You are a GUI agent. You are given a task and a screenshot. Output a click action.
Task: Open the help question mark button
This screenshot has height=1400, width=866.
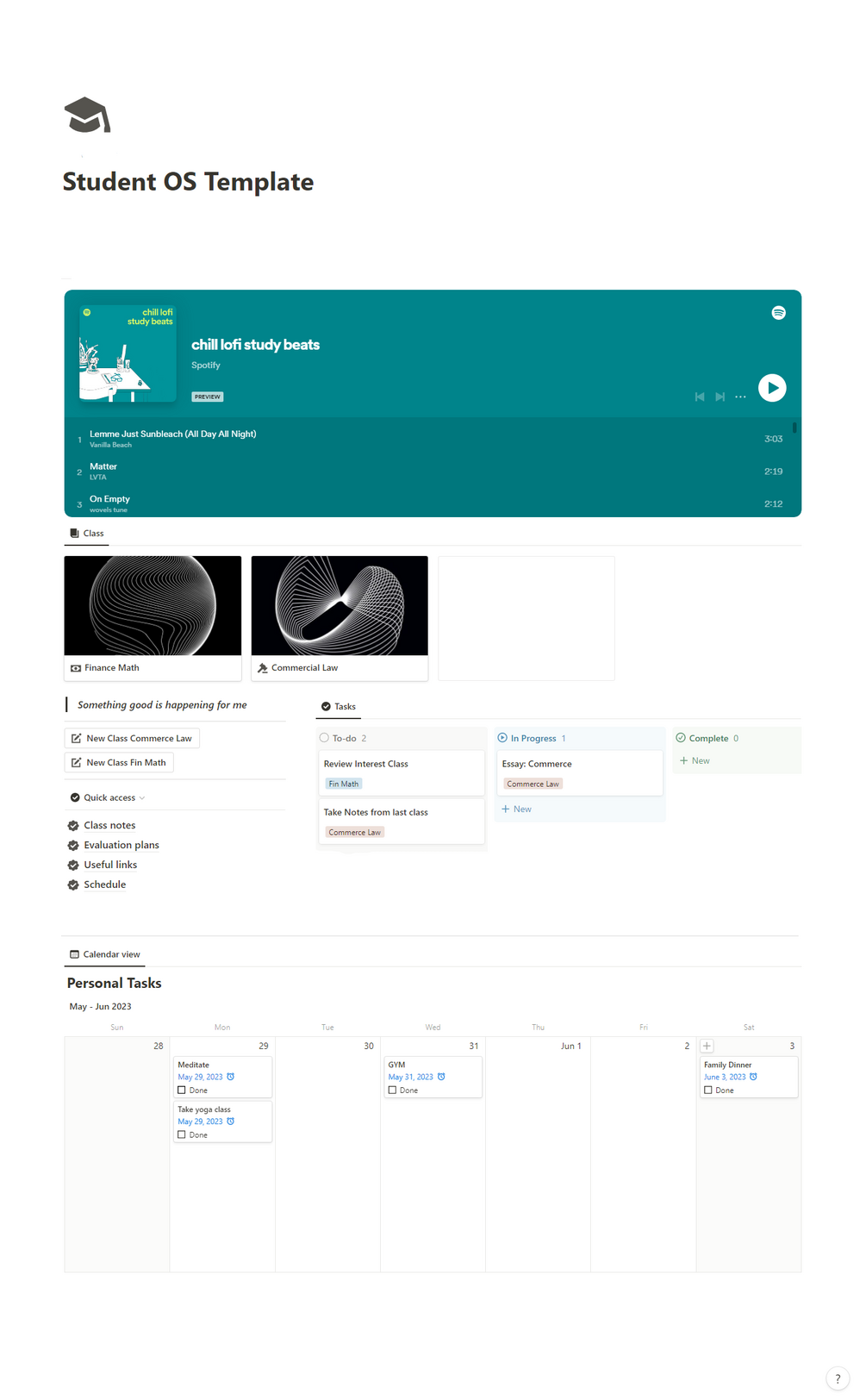tap(838, 1378)
